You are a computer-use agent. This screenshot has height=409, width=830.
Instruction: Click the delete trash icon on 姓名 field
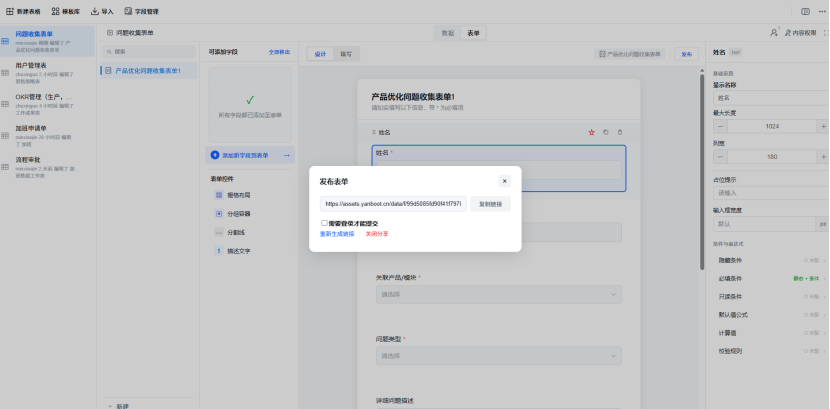pyautogui.click(x=620, y=132)
